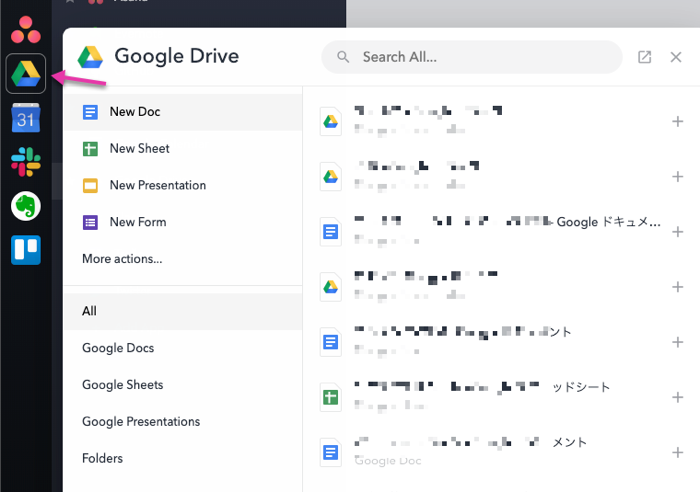
Task: Open Trello from the sidebar
Action: click(x=25, y=250)
